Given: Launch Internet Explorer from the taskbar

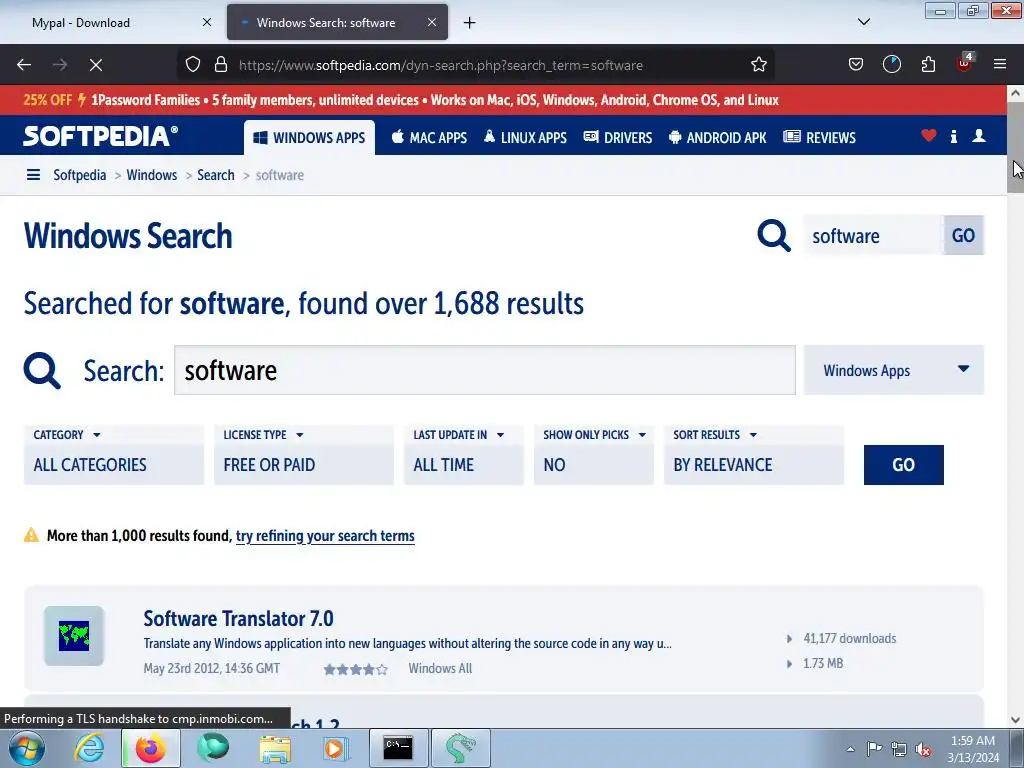Looking at the screenshot, I should click(x=88, y=748).
